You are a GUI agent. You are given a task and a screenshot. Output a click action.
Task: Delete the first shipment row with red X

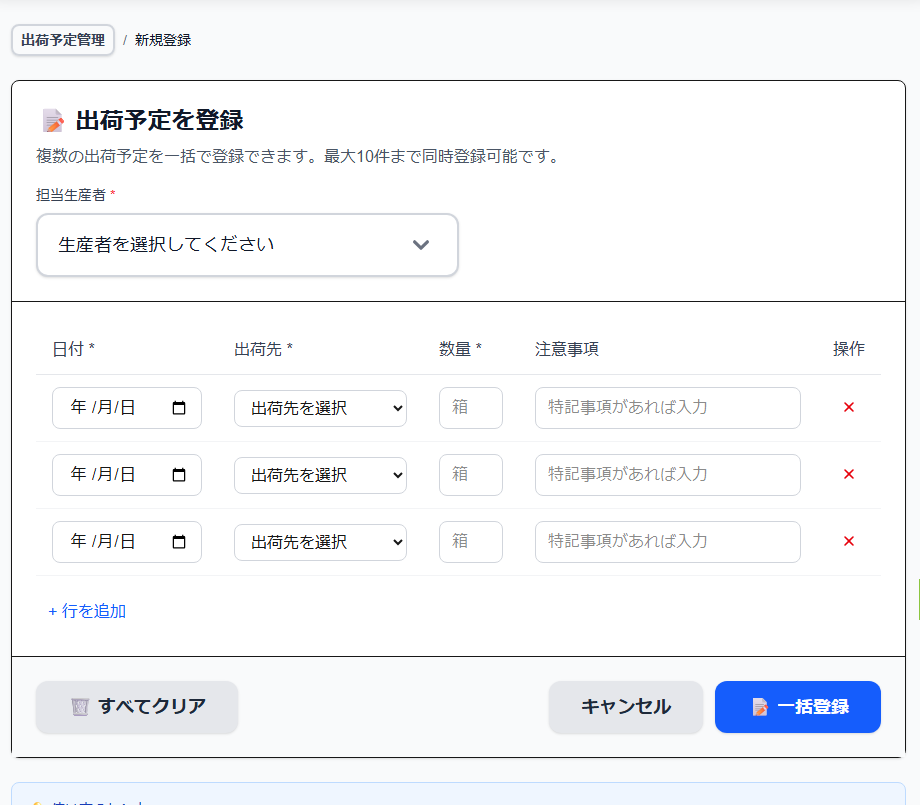pyautogui.click(x=849, y=407)
